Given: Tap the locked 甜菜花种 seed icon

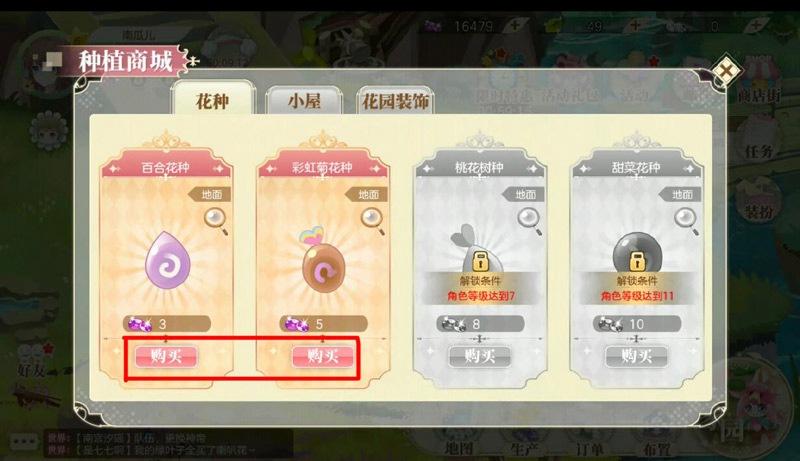Looking at the screenshot, I should 637,252.
